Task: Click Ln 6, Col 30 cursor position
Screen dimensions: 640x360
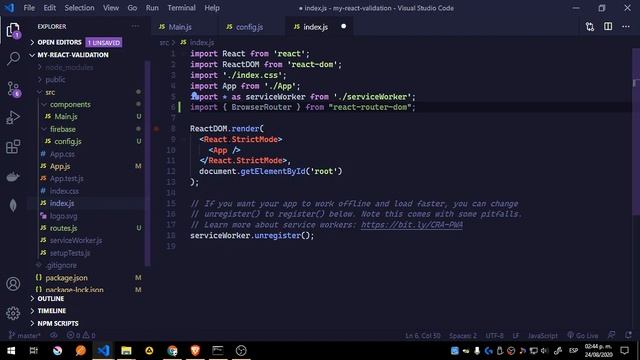Action: pos(422,336)
